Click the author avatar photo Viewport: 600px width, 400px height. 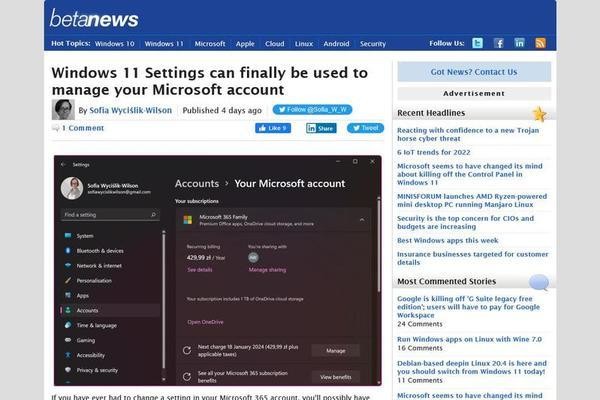pos(63,109)
